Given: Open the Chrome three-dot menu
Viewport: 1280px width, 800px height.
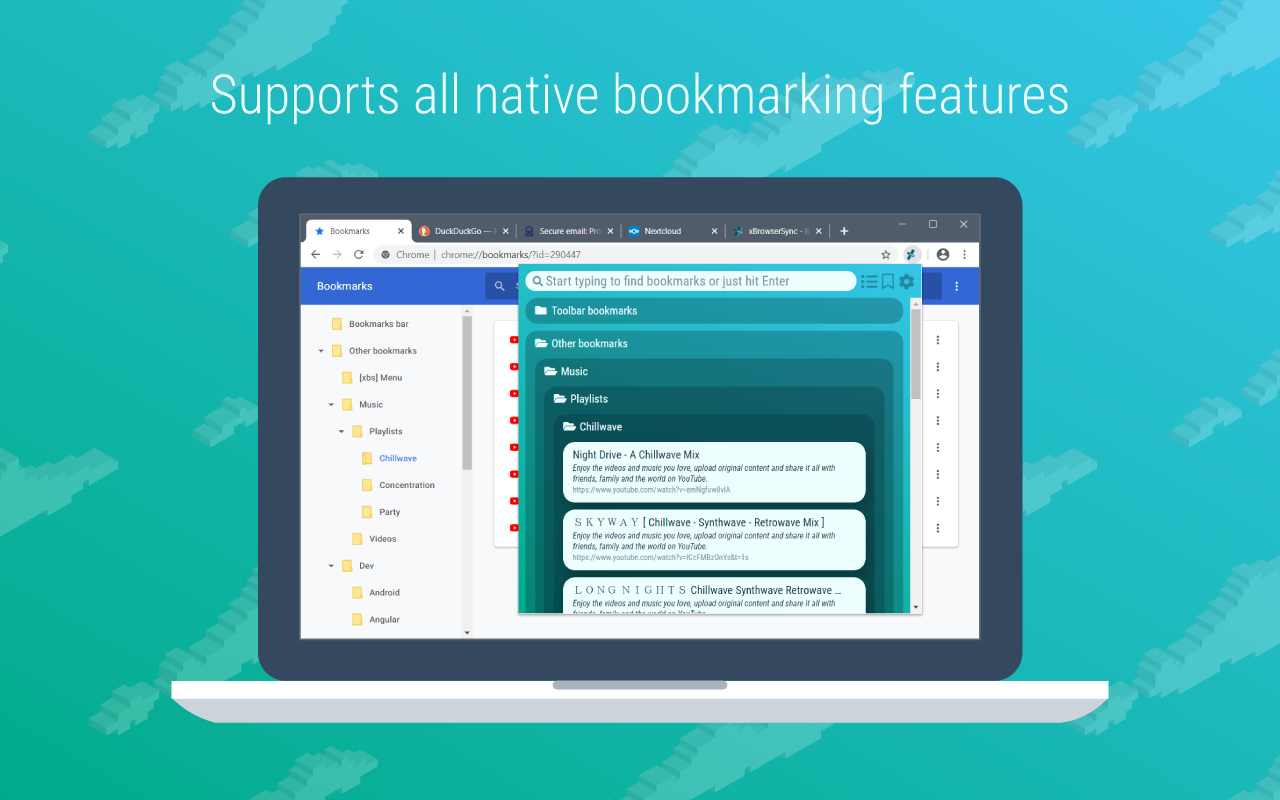Looking at the screenshot, I should pos(964,255).
